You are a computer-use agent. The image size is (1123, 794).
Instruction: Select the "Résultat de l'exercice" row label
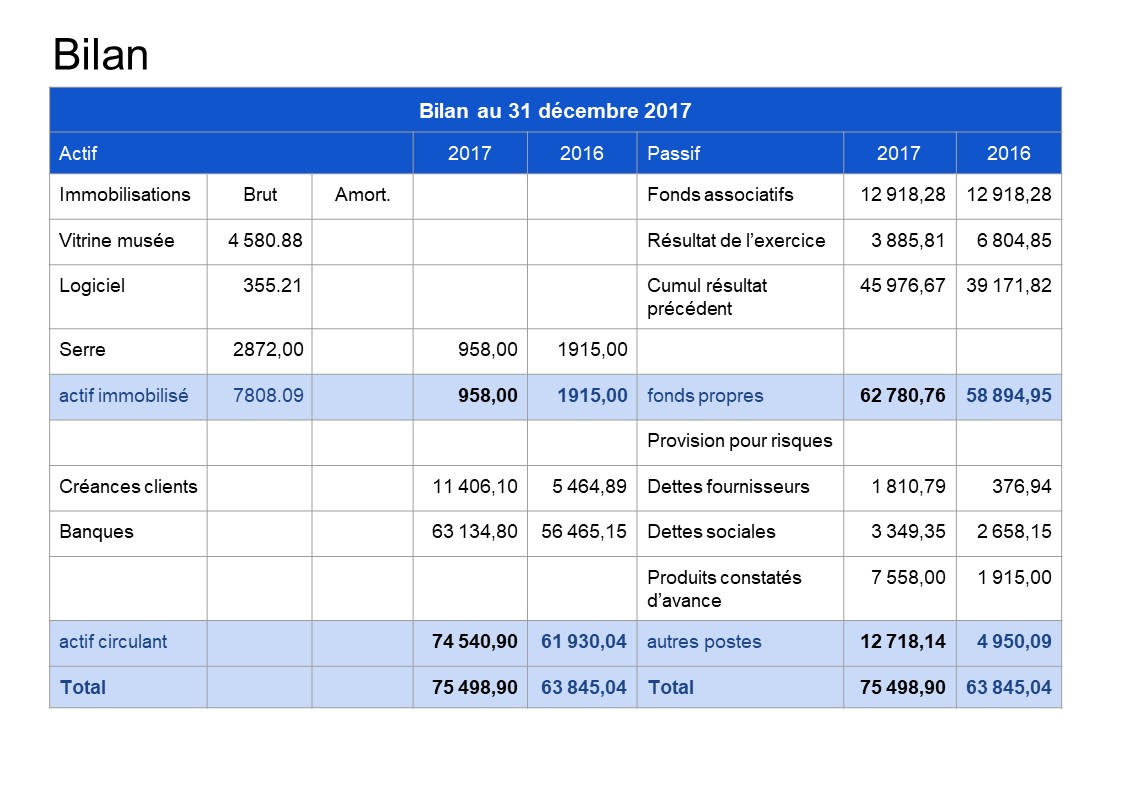coord(736,241)
